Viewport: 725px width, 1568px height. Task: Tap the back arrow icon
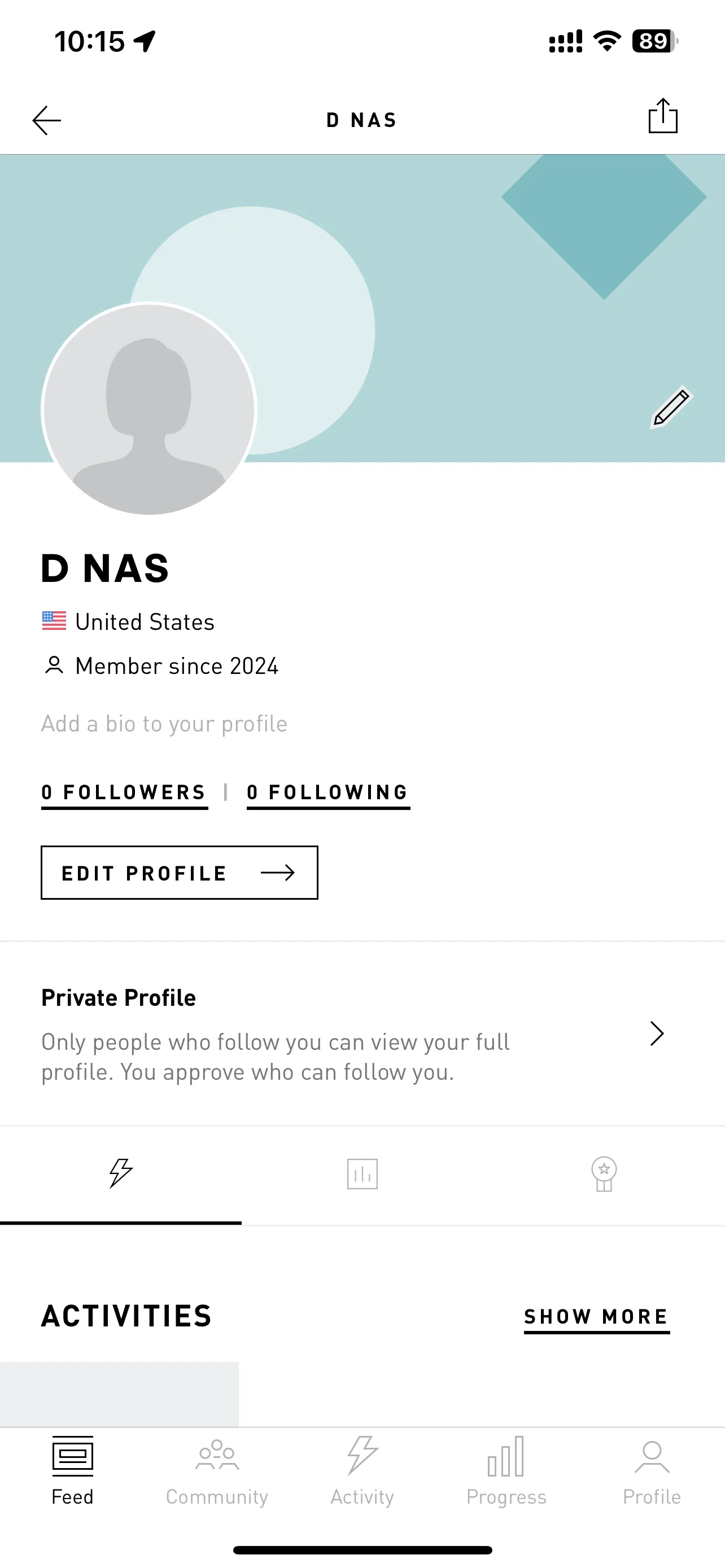point(47,120)
